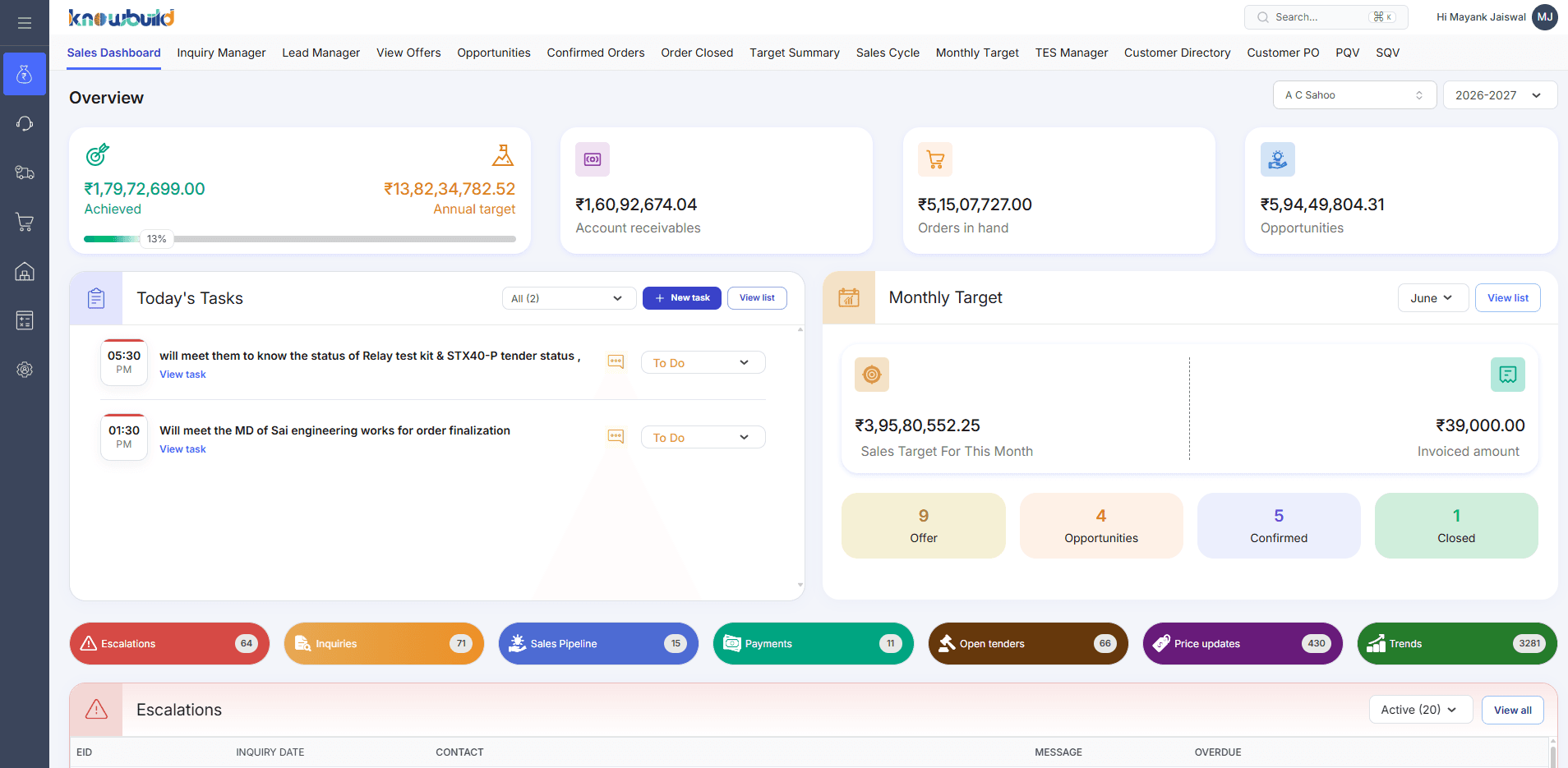Image resolution: width=1568 pixels, height=768 pixels.
Task: Open the hamburger menu in sidebar
Action: point(25,23)
